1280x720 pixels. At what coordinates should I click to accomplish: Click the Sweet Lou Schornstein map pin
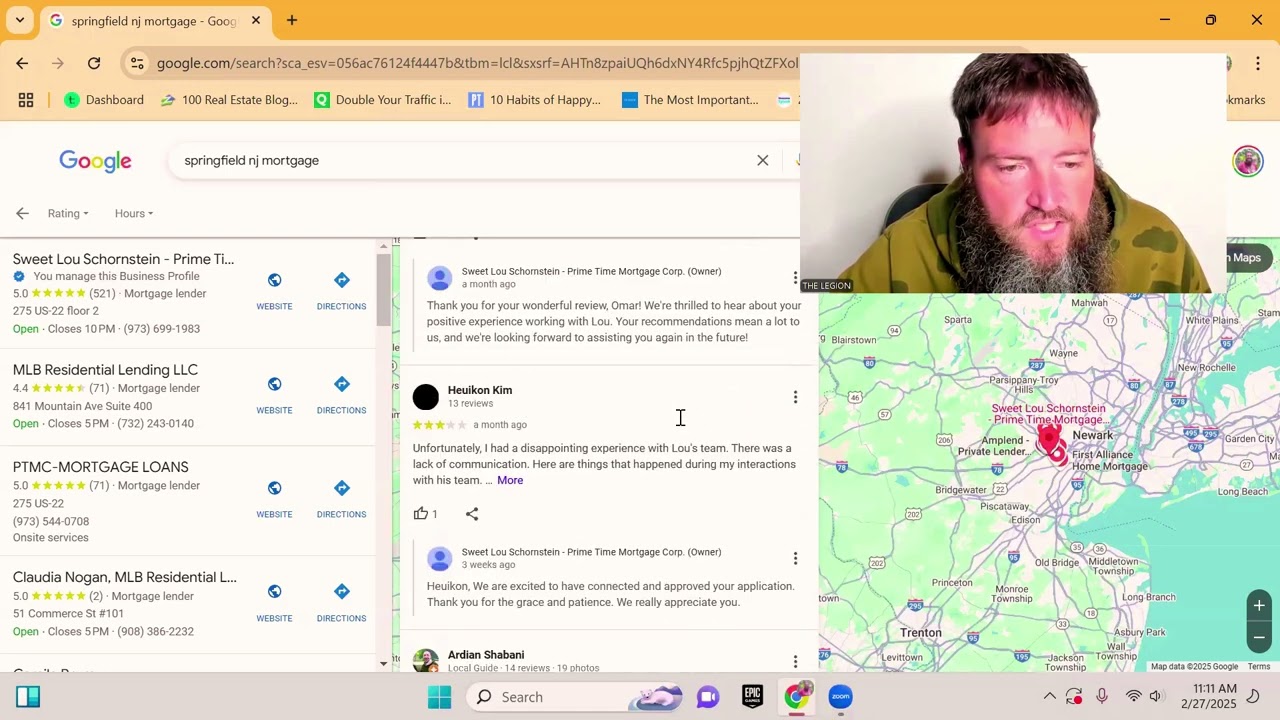pyautogui.click(x=1048, y=440)
